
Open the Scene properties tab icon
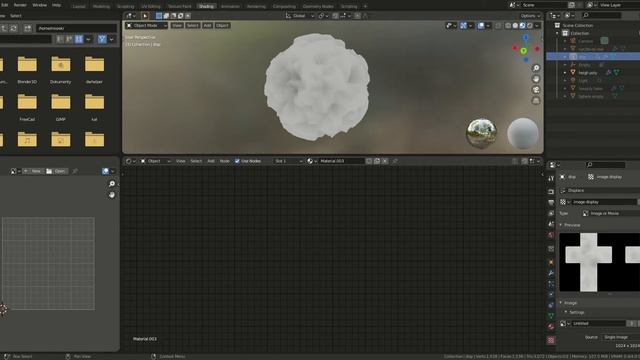551,224
